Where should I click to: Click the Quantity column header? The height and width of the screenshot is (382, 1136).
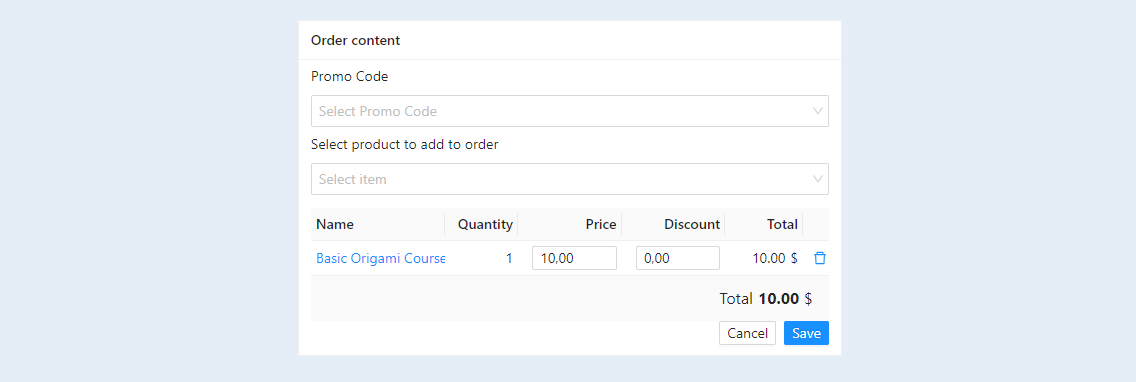485,225
